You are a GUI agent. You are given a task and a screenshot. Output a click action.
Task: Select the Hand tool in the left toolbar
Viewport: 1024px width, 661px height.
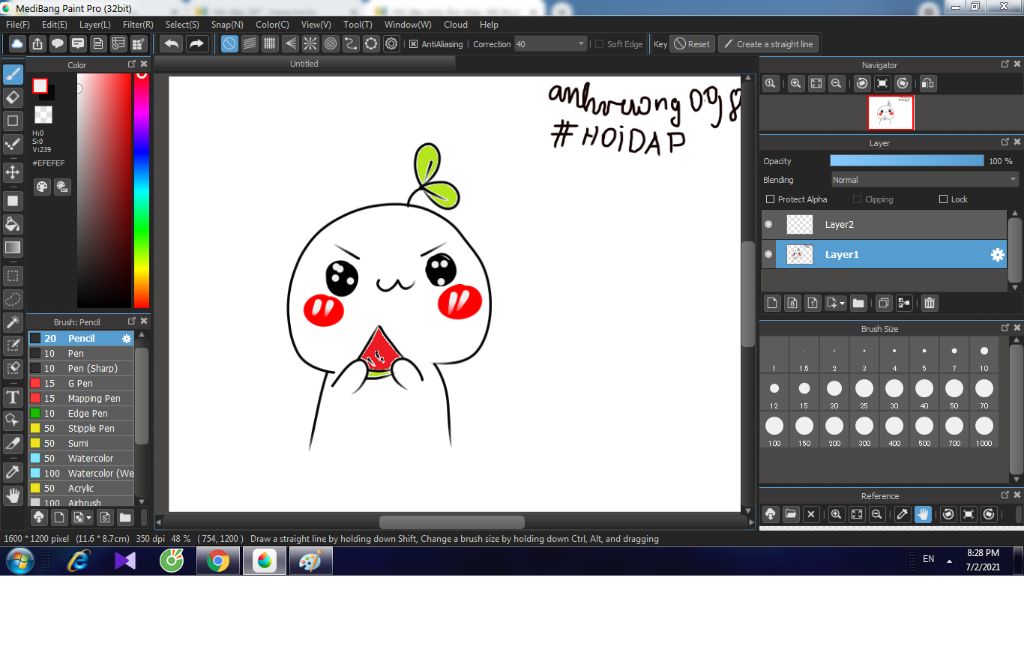coord(12,495)
